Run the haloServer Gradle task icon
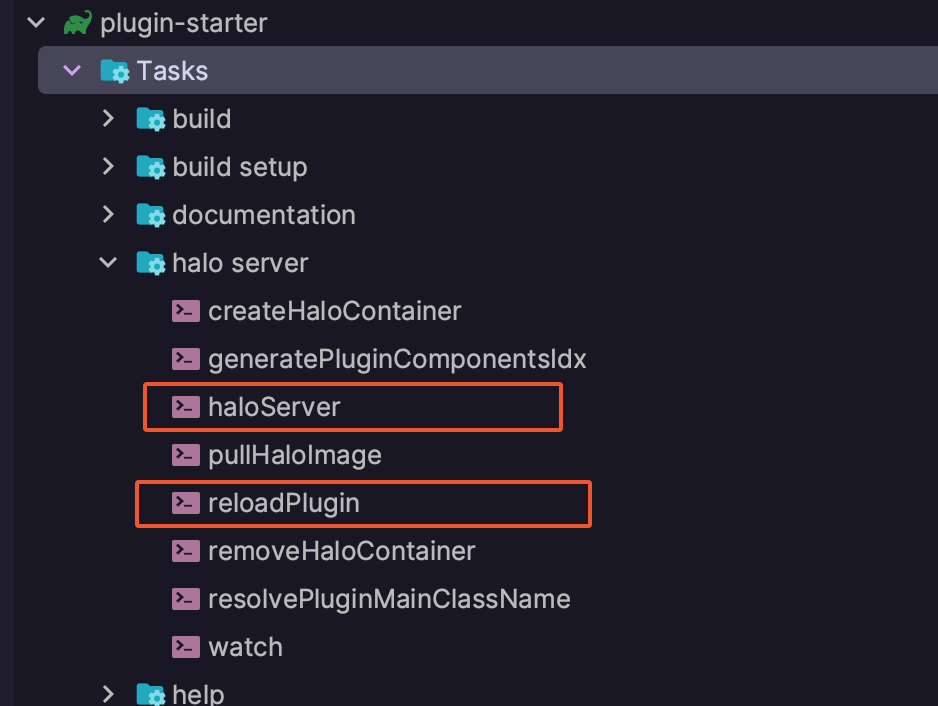The image size is (938, 706). 186,407
